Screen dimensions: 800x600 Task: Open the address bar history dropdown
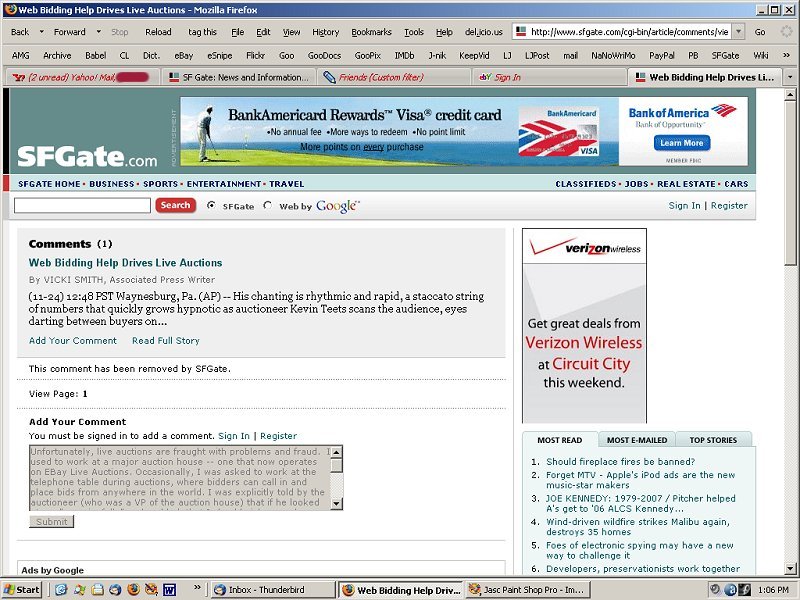point(738,32)
